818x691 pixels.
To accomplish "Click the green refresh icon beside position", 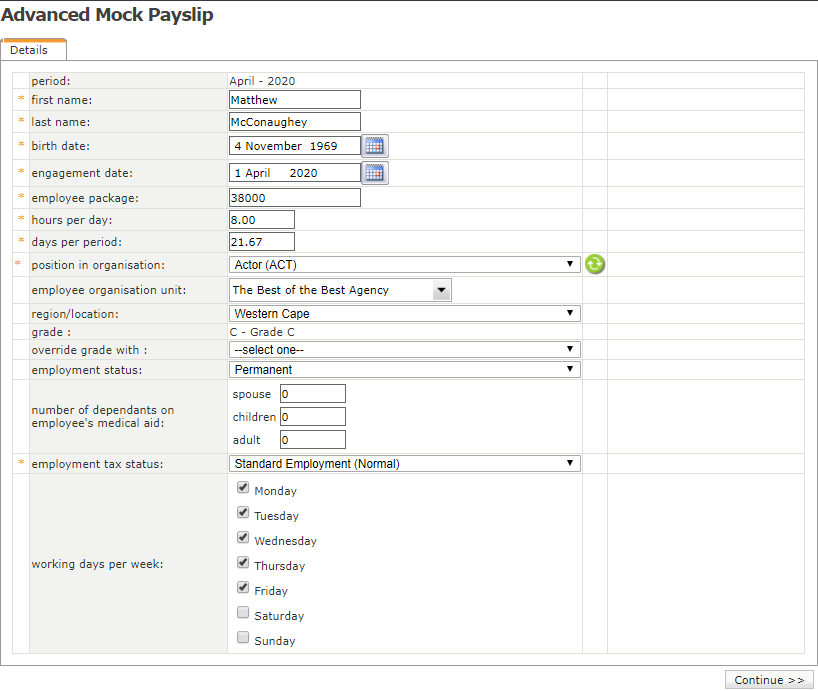I will (x=595, y=264).
